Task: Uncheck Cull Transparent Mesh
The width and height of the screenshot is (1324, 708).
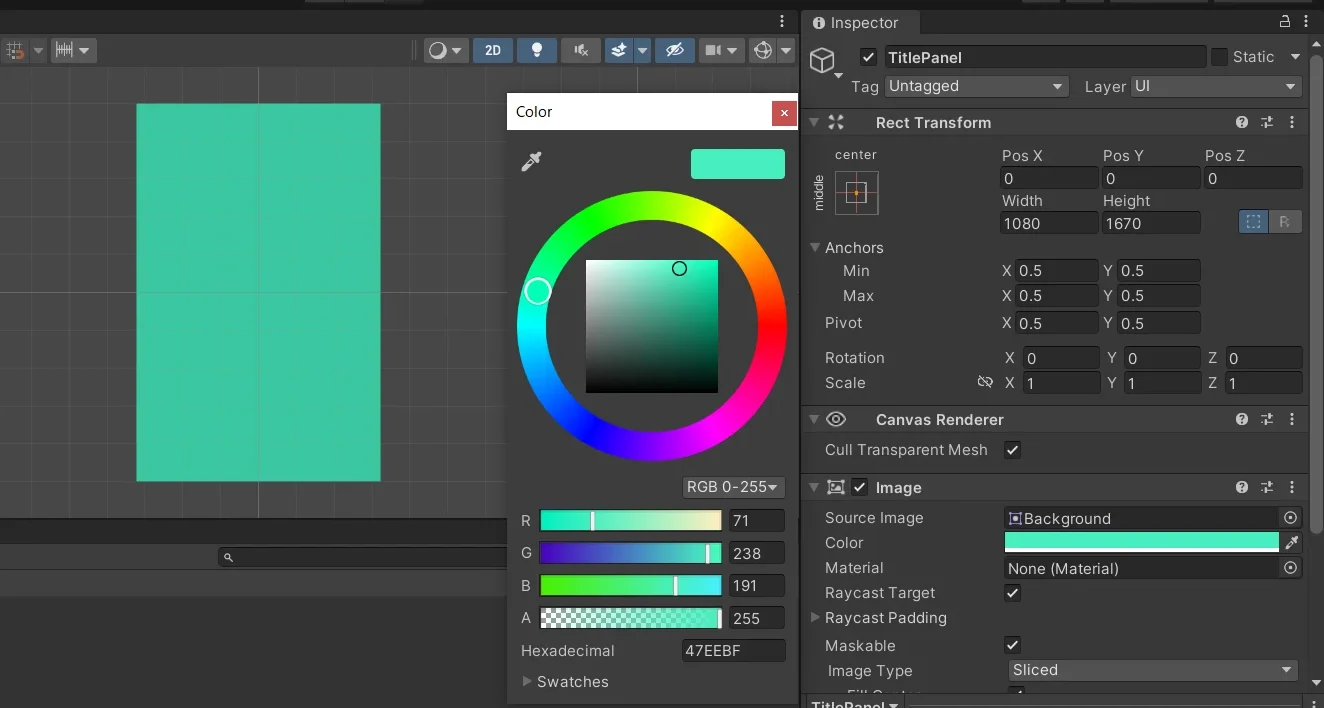Action: (1013, 450)
